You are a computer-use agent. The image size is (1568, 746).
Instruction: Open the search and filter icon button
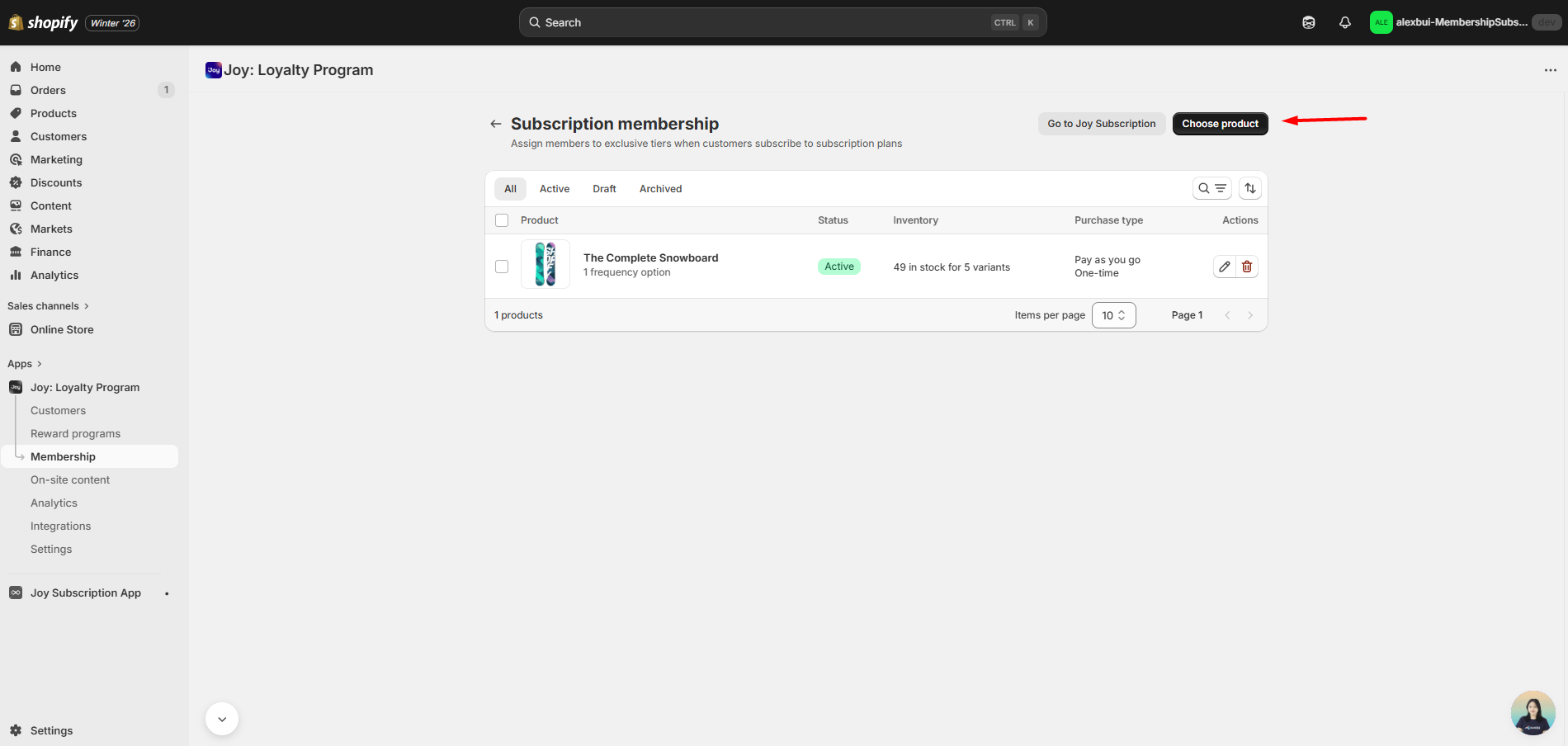(x=1211, y=188)
